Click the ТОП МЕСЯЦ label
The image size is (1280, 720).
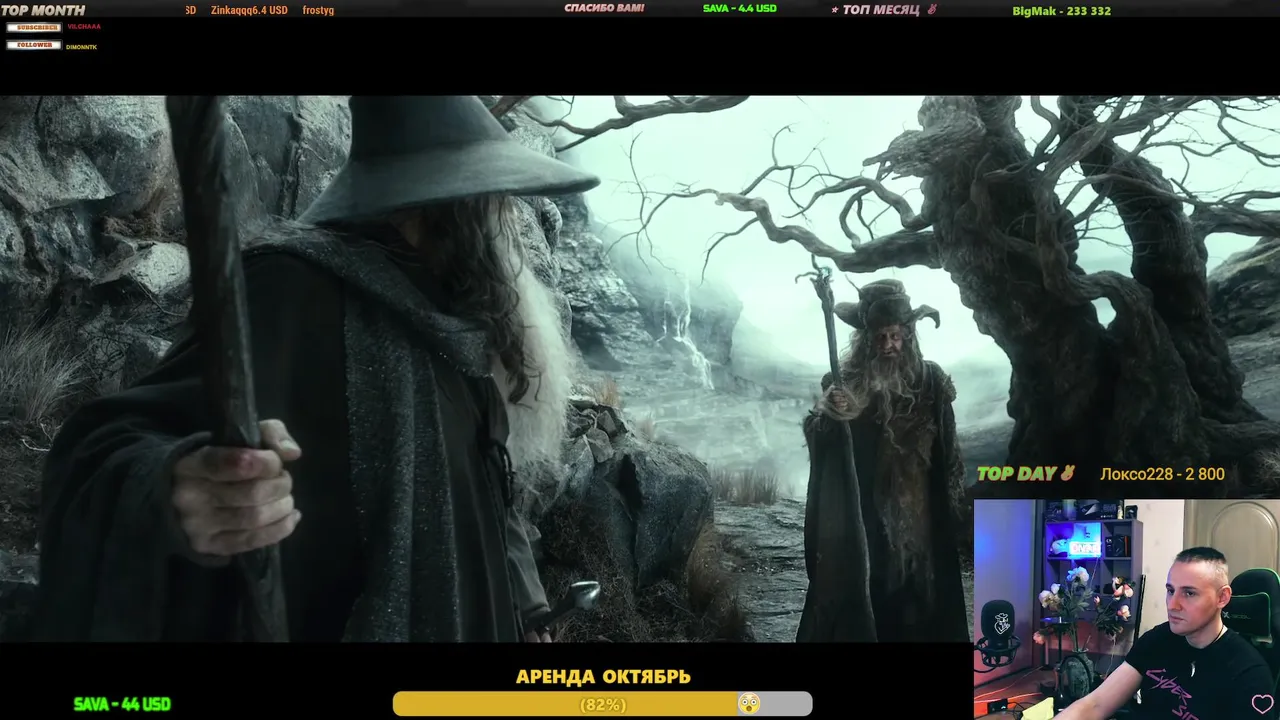881,10
